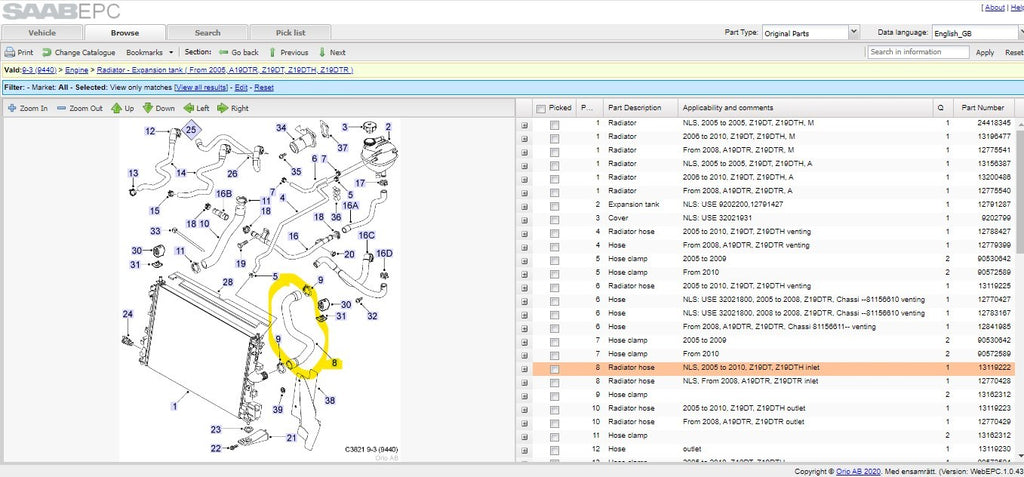The width and height of the screenshot is (1024, 477).
Task: Click the filter Reset link
Action: [x=264, y=88]
